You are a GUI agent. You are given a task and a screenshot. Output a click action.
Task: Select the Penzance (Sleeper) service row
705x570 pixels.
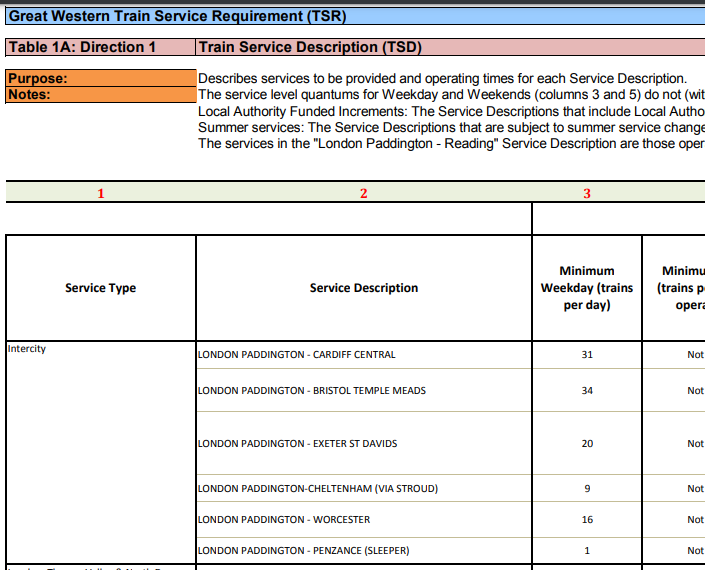(303, 551)
